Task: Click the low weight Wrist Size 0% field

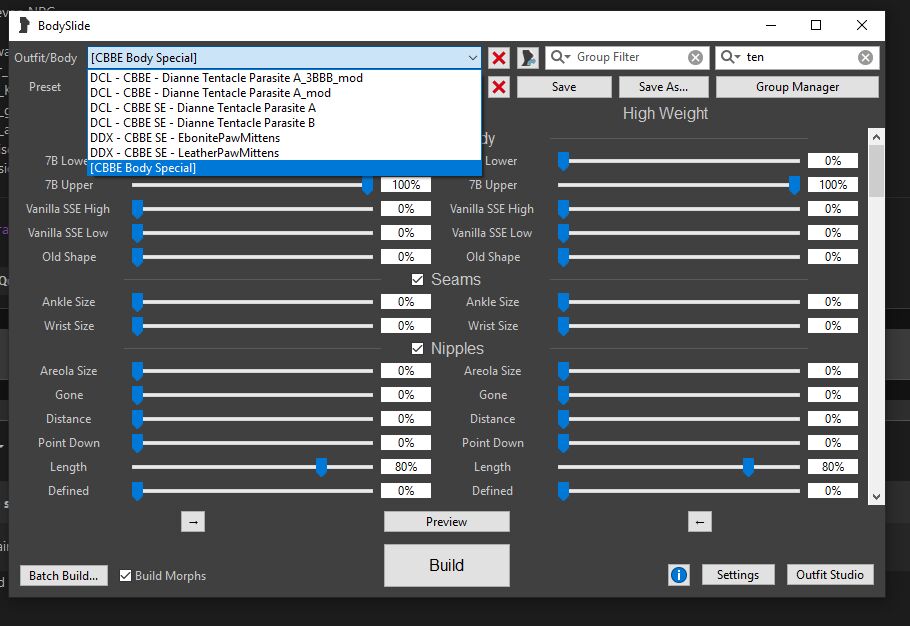Action: [406, 326]
